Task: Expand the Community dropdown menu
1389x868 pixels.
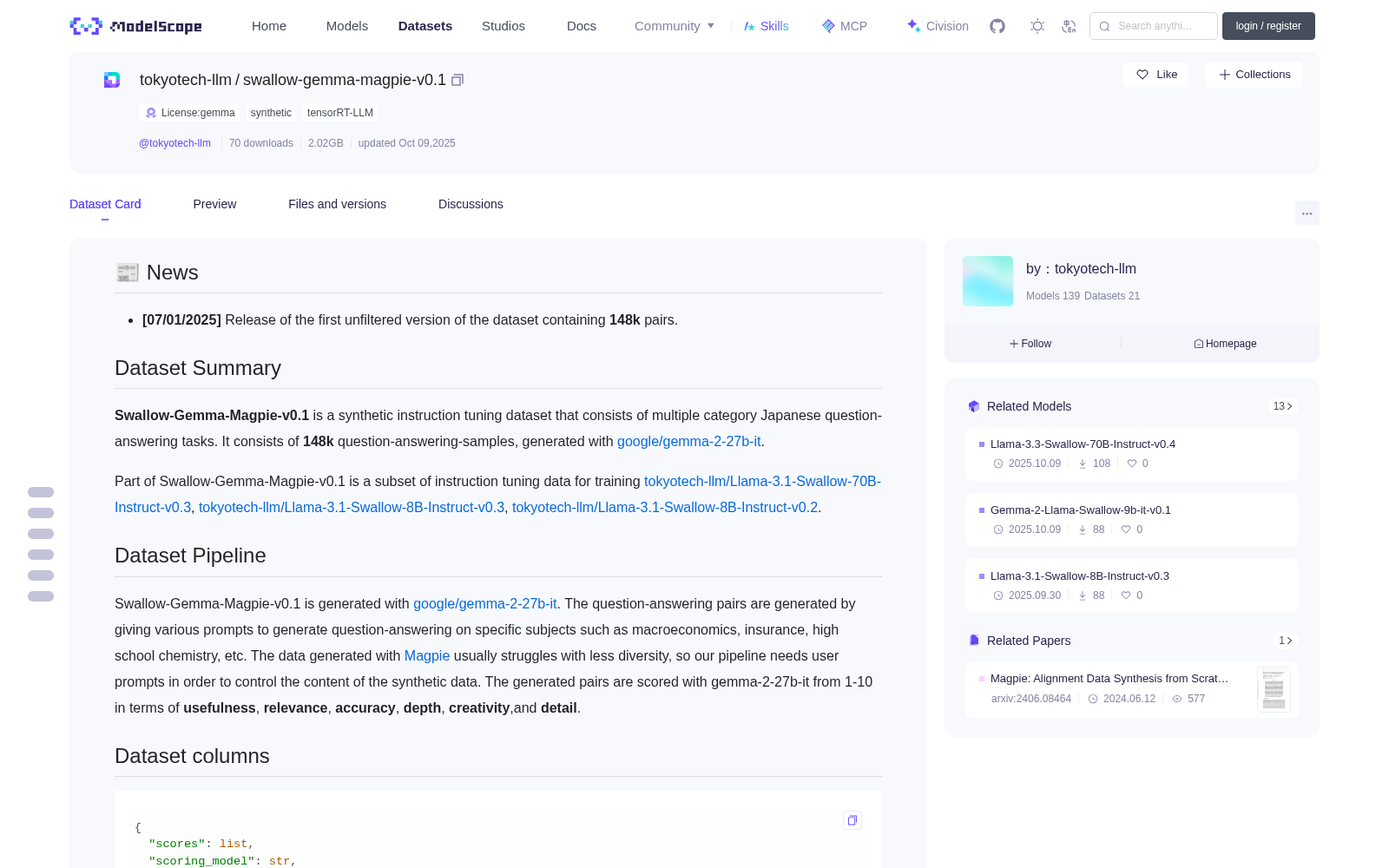Action: click(x=675, y=26)
